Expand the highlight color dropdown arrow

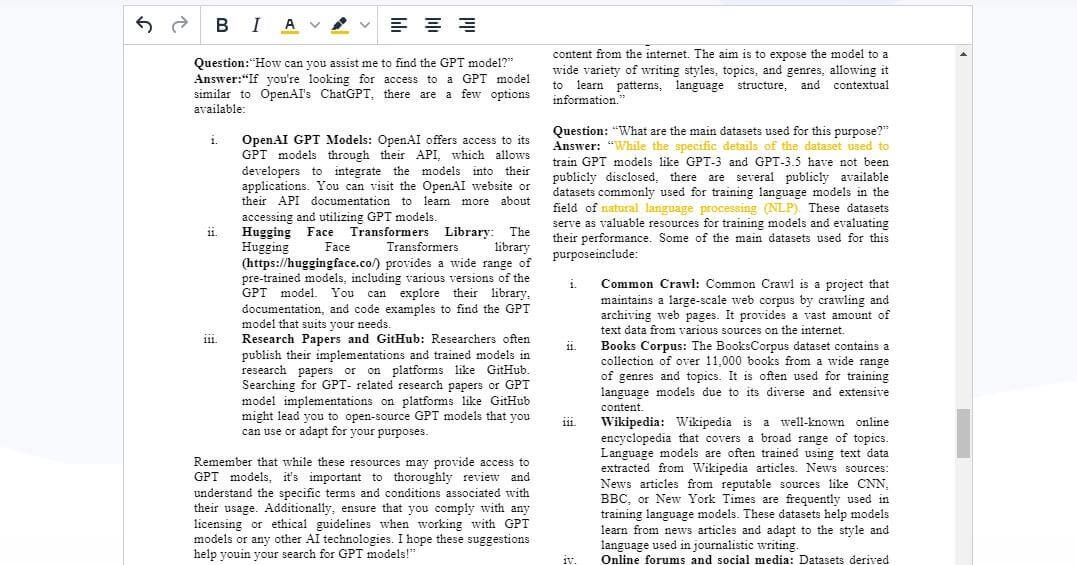tap(365, 25)
